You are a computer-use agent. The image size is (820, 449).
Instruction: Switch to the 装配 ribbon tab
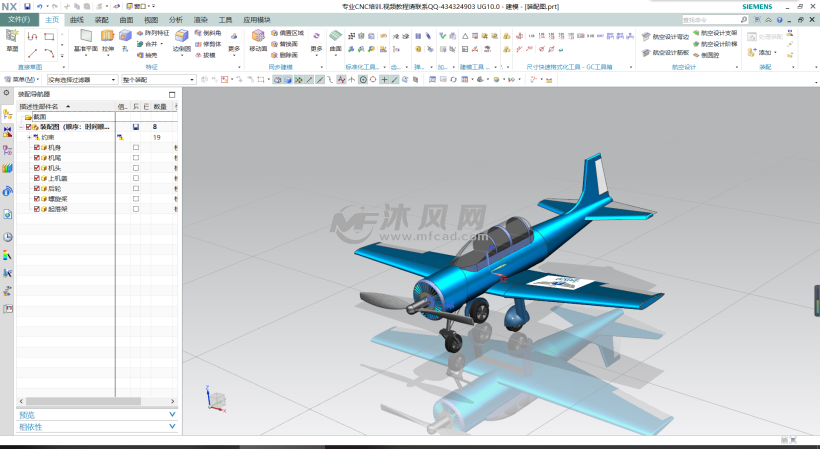[101, 19]
